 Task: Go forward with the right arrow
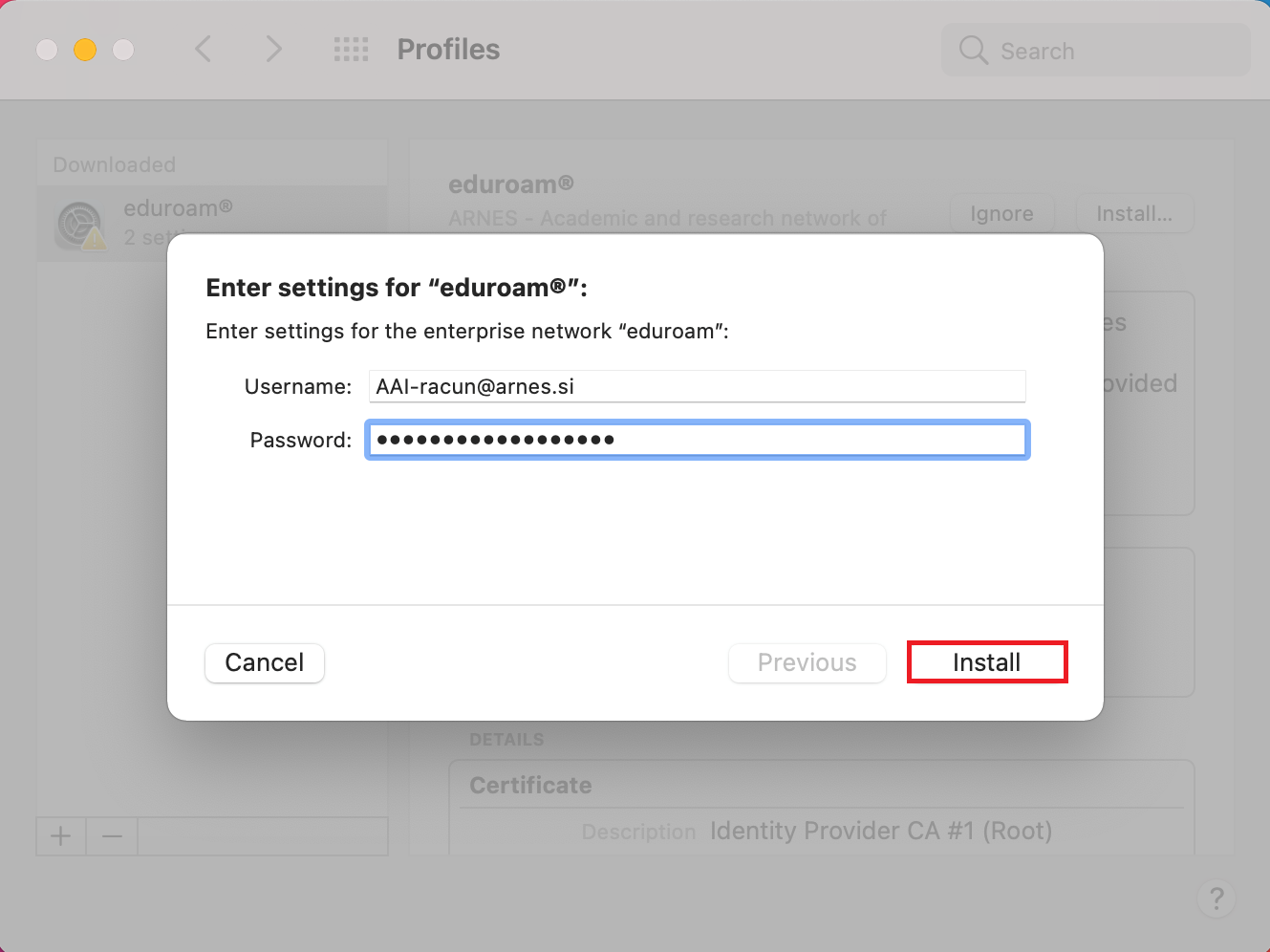coord(273,49)
